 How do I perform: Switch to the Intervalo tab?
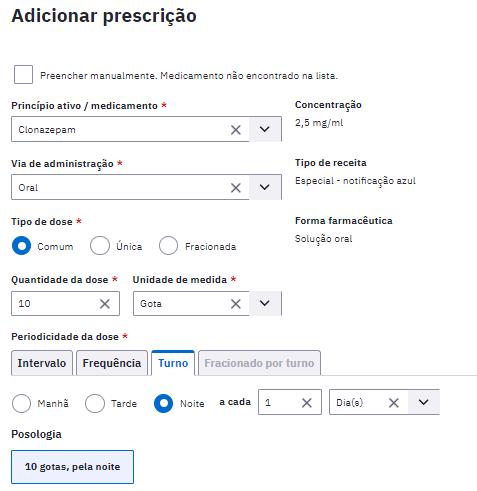(x=42, y=363)
